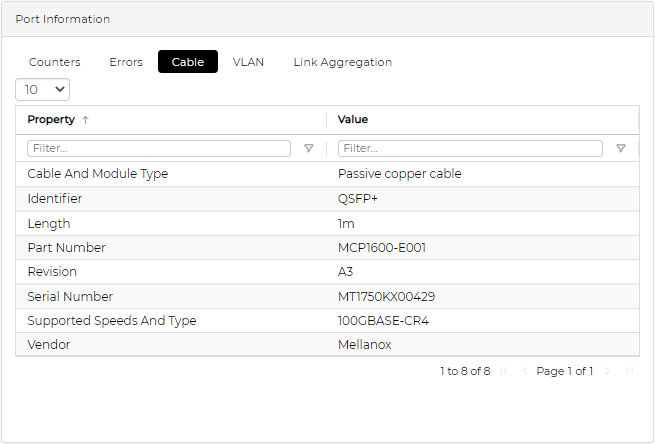Sort by the Value column header
Screen dimensions: 655x444
[x=353, y=120]
